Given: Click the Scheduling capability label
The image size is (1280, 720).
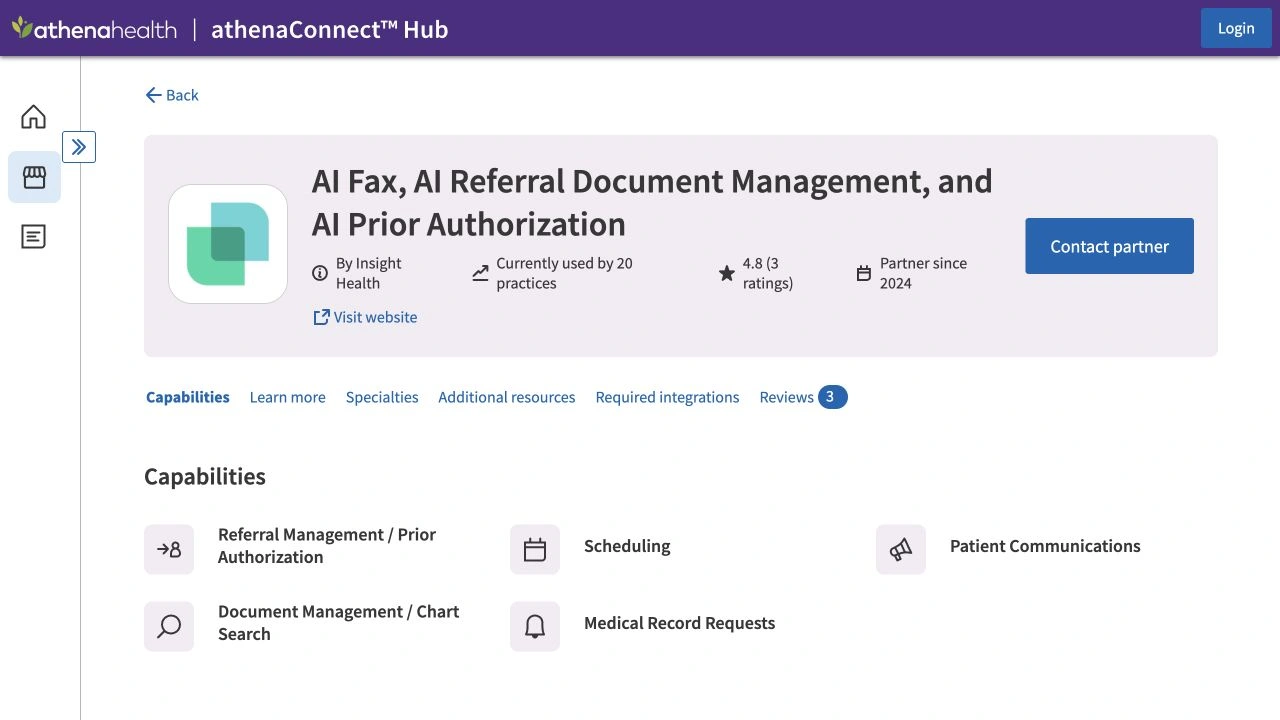Looking at the screenshot, I should pyautogui.click(x=627, y=546).
